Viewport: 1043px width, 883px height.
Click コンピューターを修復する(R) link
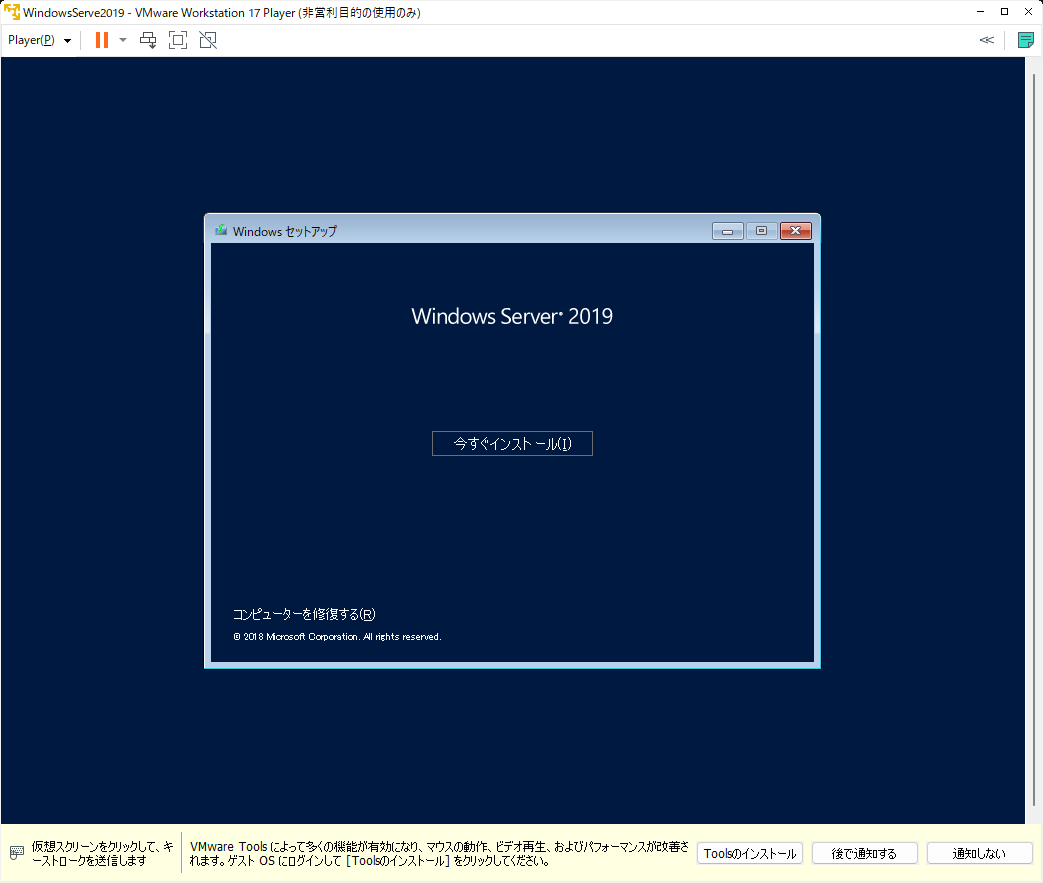[x=304, y=614]
